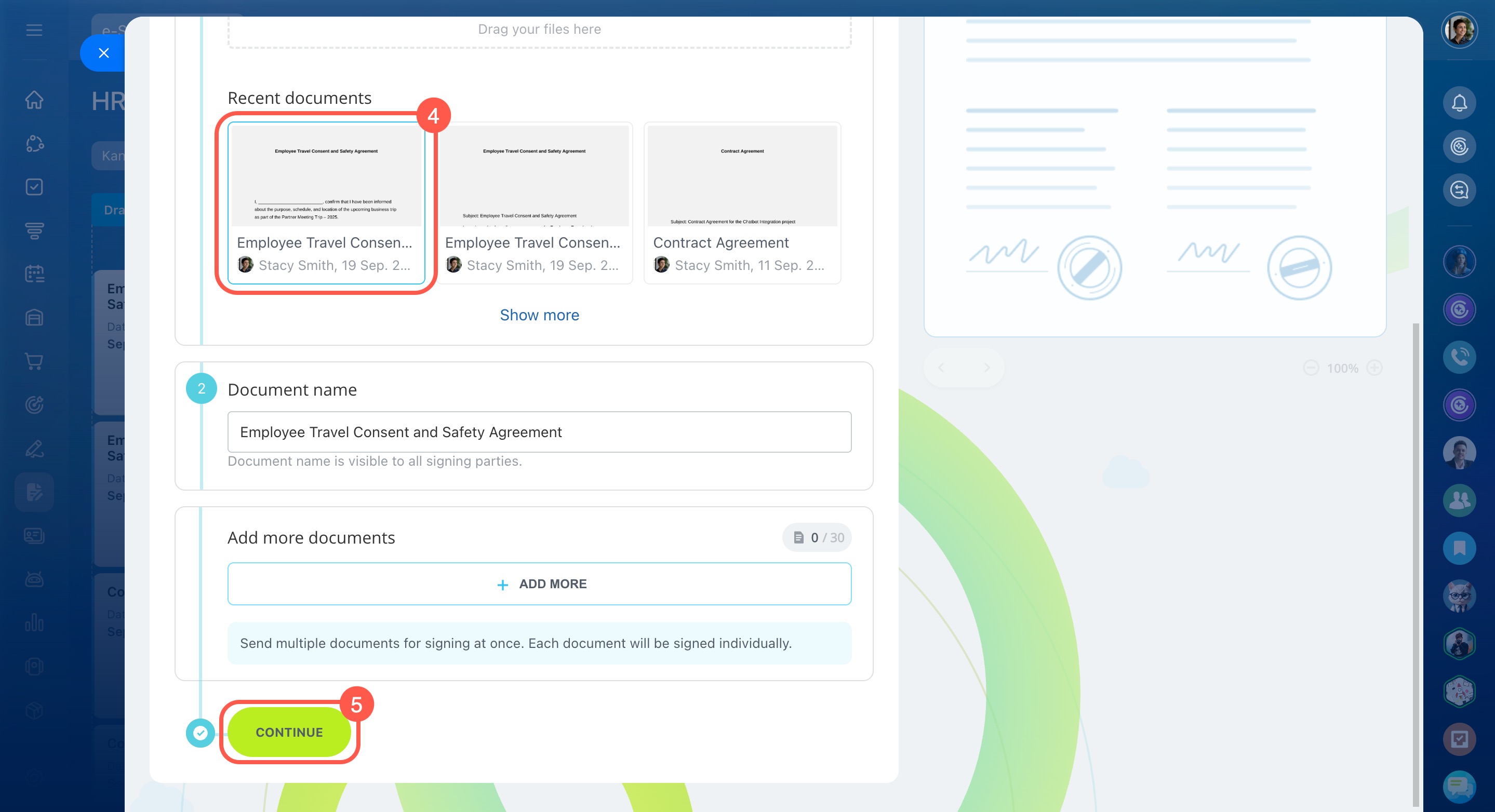1495x812 pixels.
Task: Click Show more recent documents
Action: point(539,315)
